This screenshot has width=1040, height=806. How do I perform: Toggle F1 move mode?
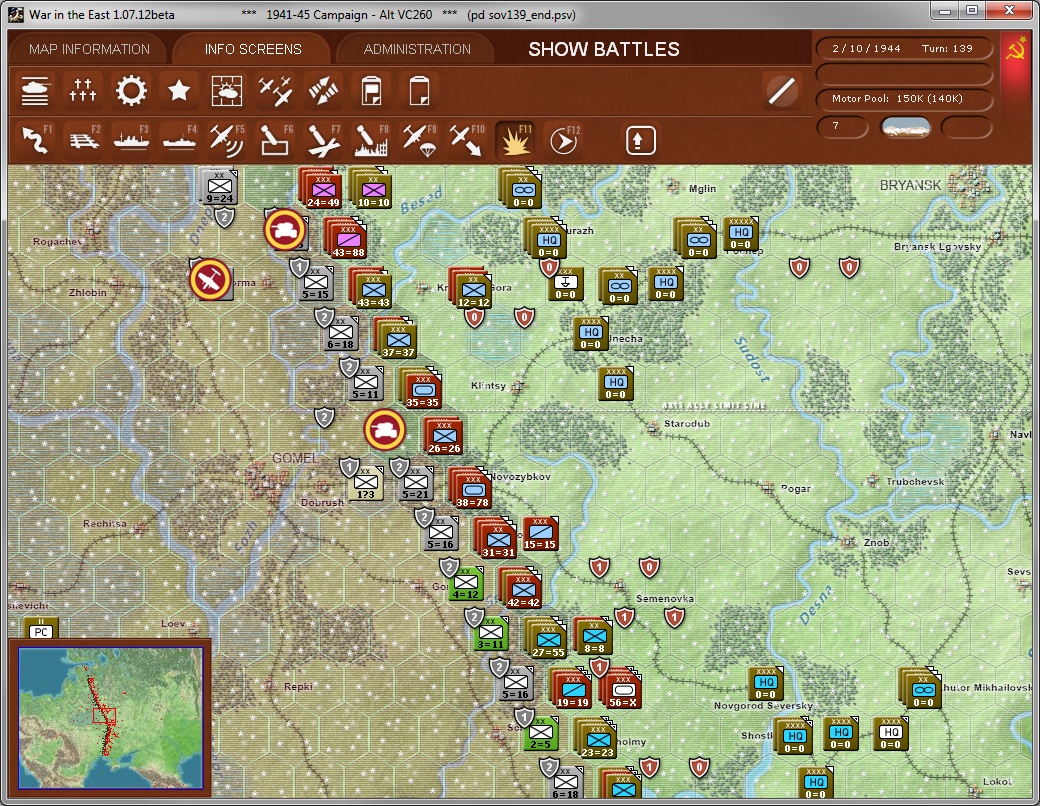[x=36, y=140]
